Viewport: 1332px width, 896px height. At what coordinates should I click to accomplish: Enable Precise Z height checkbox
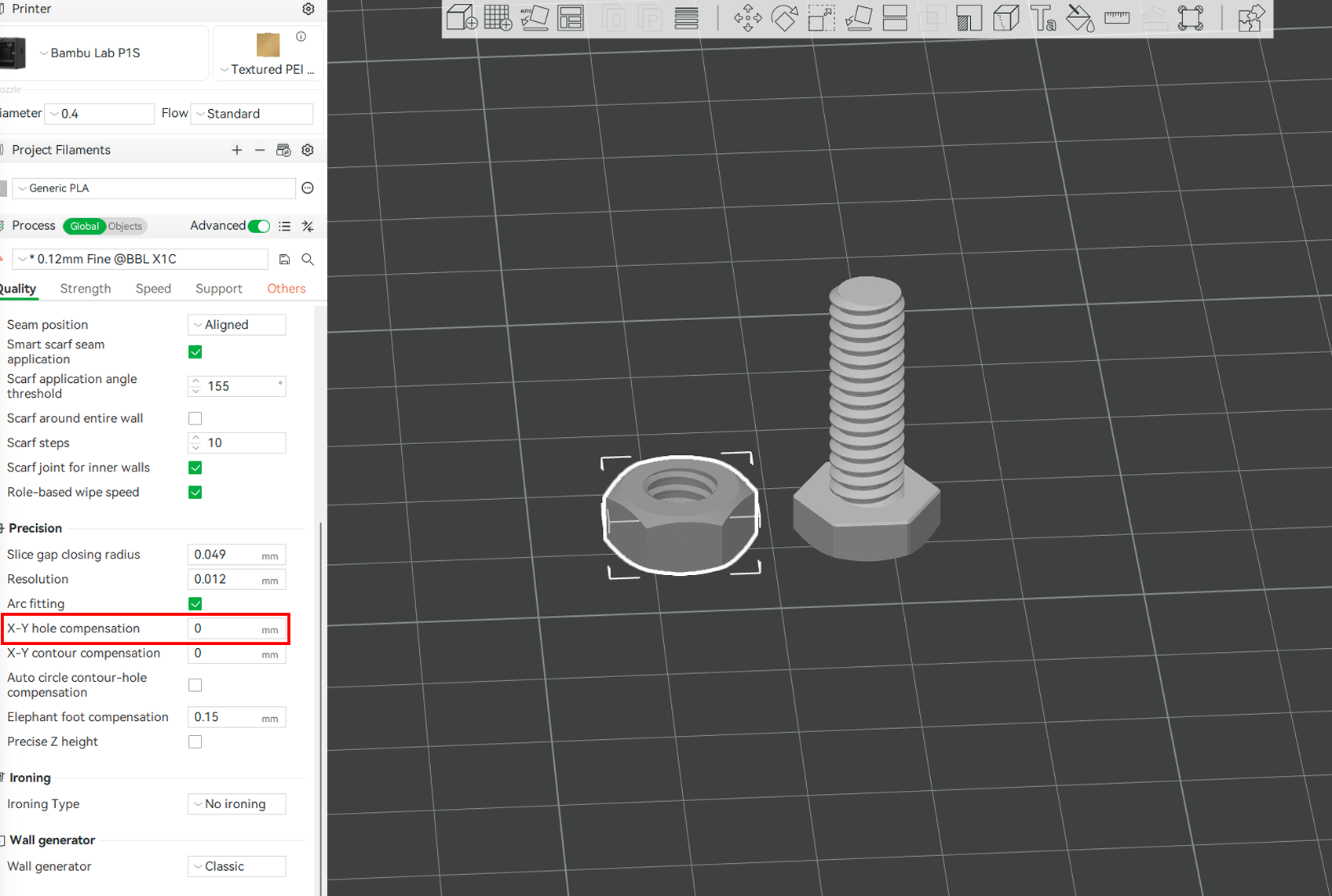[x=195, y=741]
